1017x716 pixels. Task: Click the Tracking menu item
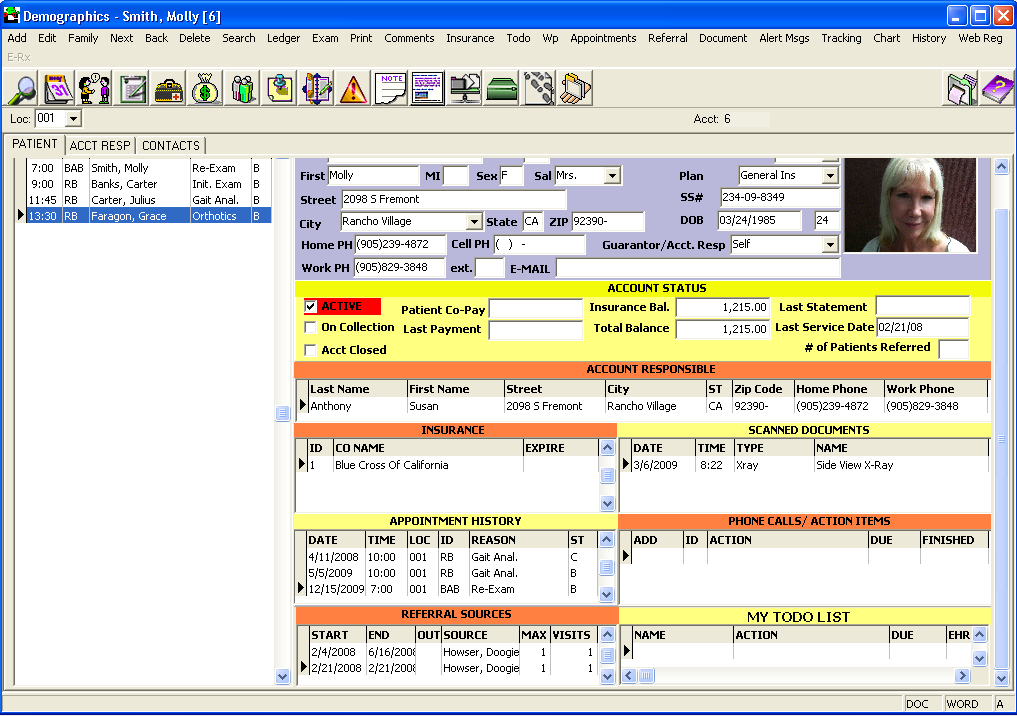pyautogui.click(x=841, y=38)
